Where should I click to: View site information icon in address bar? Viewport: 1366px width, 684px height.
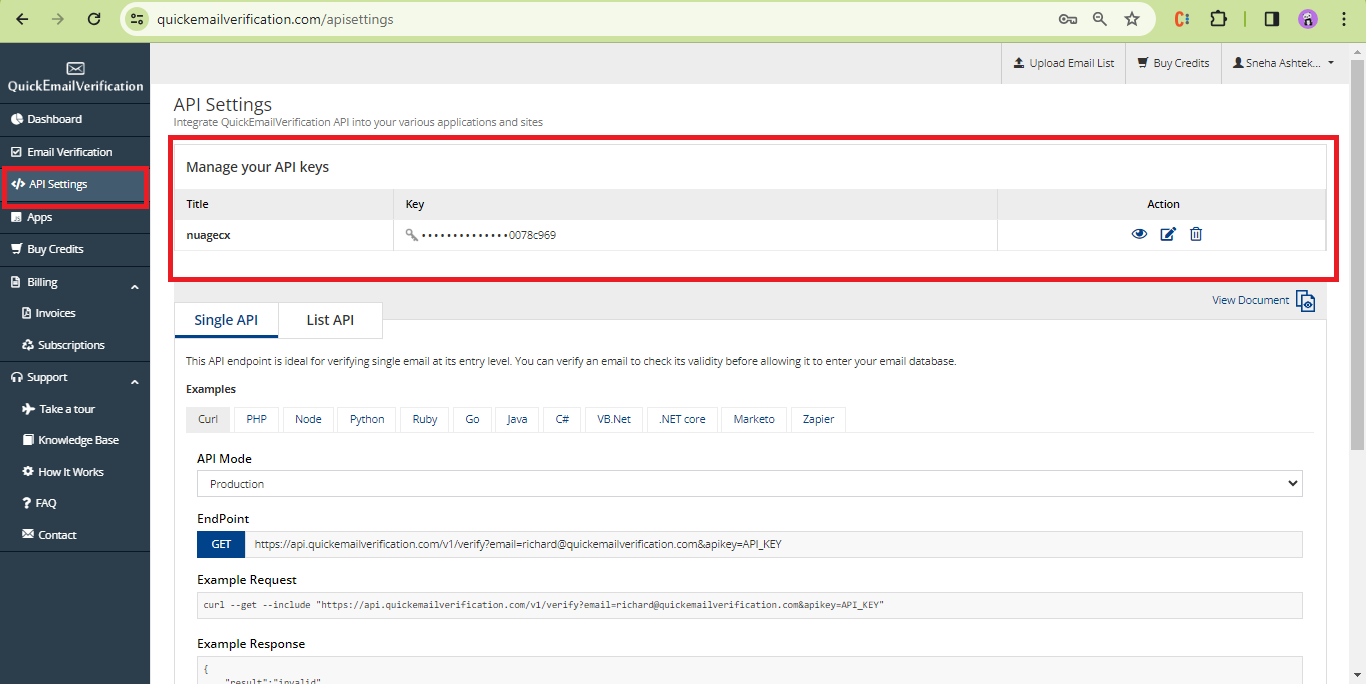tap(138, 19)
